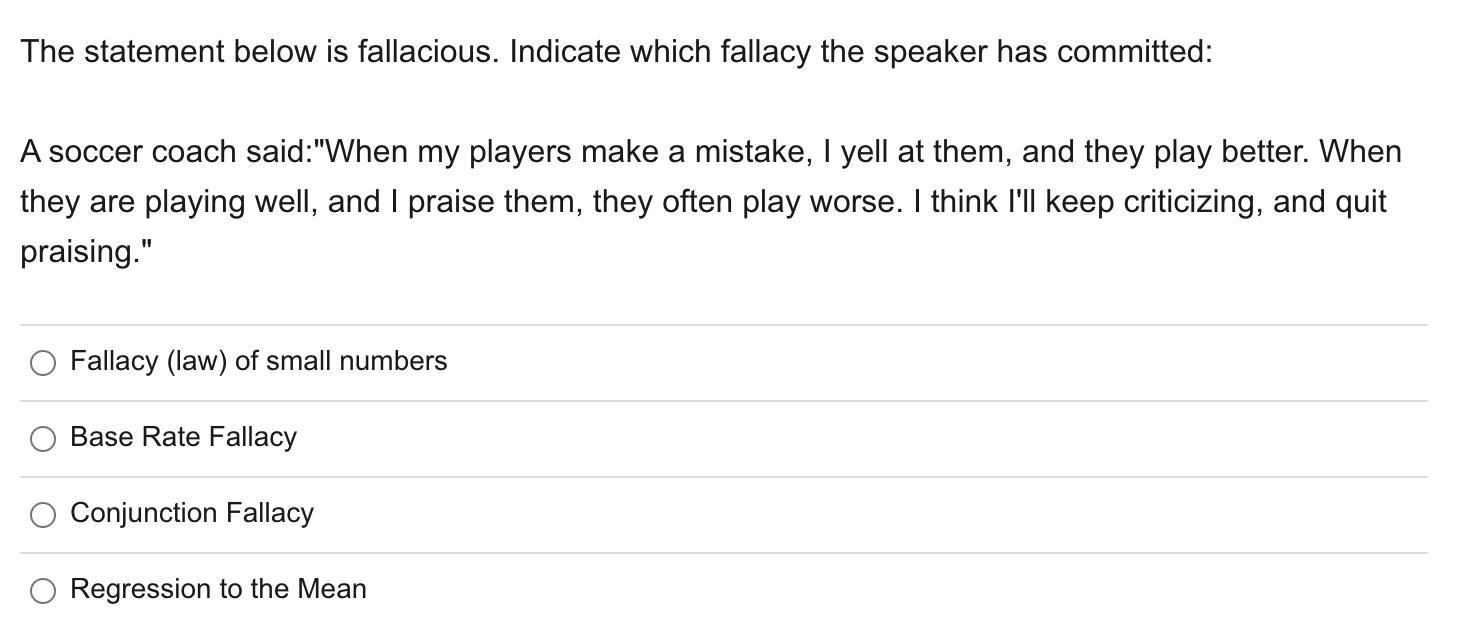Screen dimensions: 1458x644
Task: Select the "Fallacy (law) of small numbers" radio button
Action: click(x=43, y=363)
